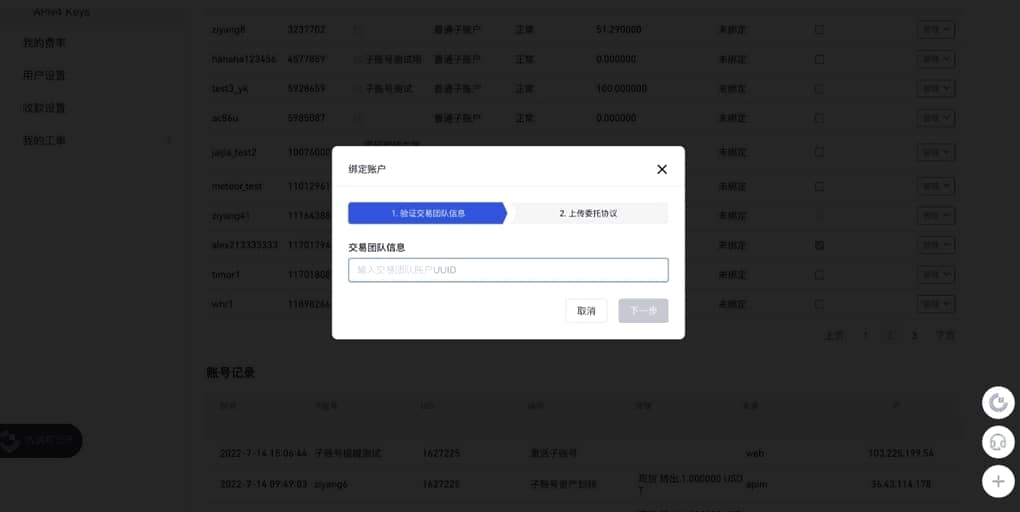Image resolution: width=1020 pixels, height=512 pixels.
Task: Select step 1. 验证交易团队信息
Action: pyautogui.click(x=427, y=213)
